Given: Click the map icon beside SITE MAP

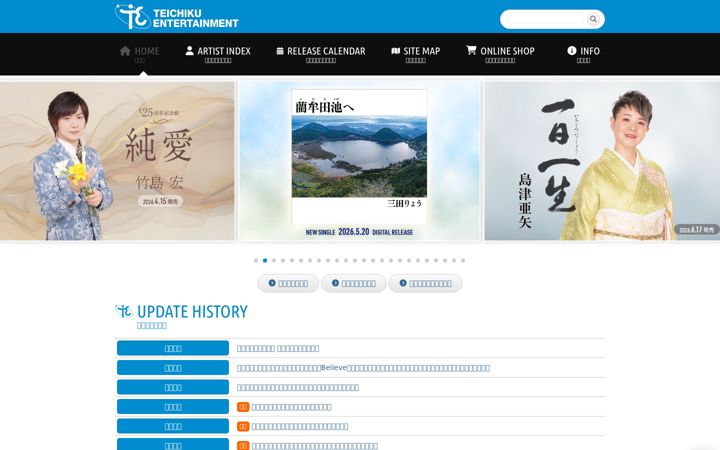Looking at the screenshot, I should point(395,51).
